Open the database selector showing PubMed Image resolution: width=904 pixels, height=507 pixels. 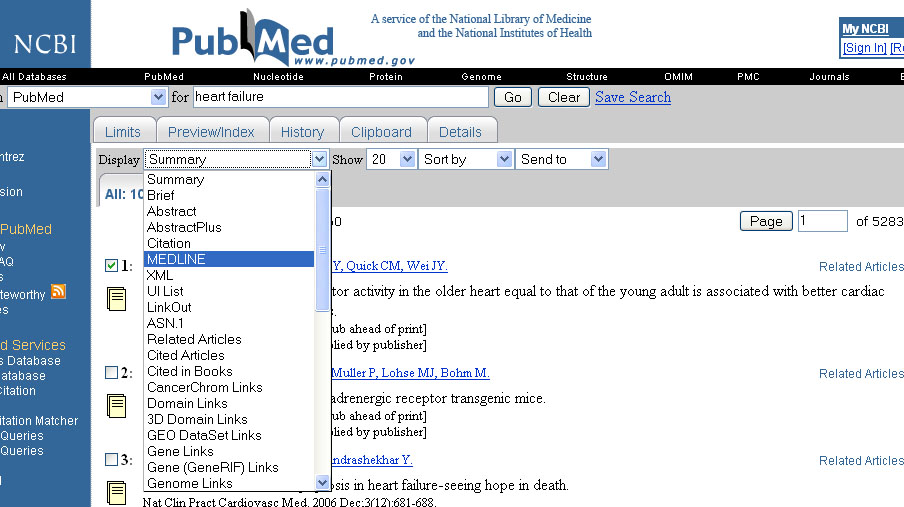[86, 97]
